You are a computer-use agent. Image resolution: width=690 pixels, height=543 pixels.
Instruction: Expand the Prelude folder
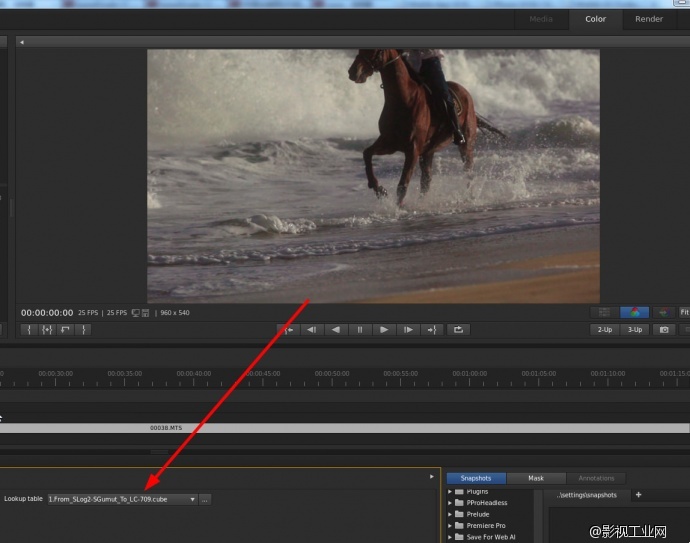click(x=450, y=514)
